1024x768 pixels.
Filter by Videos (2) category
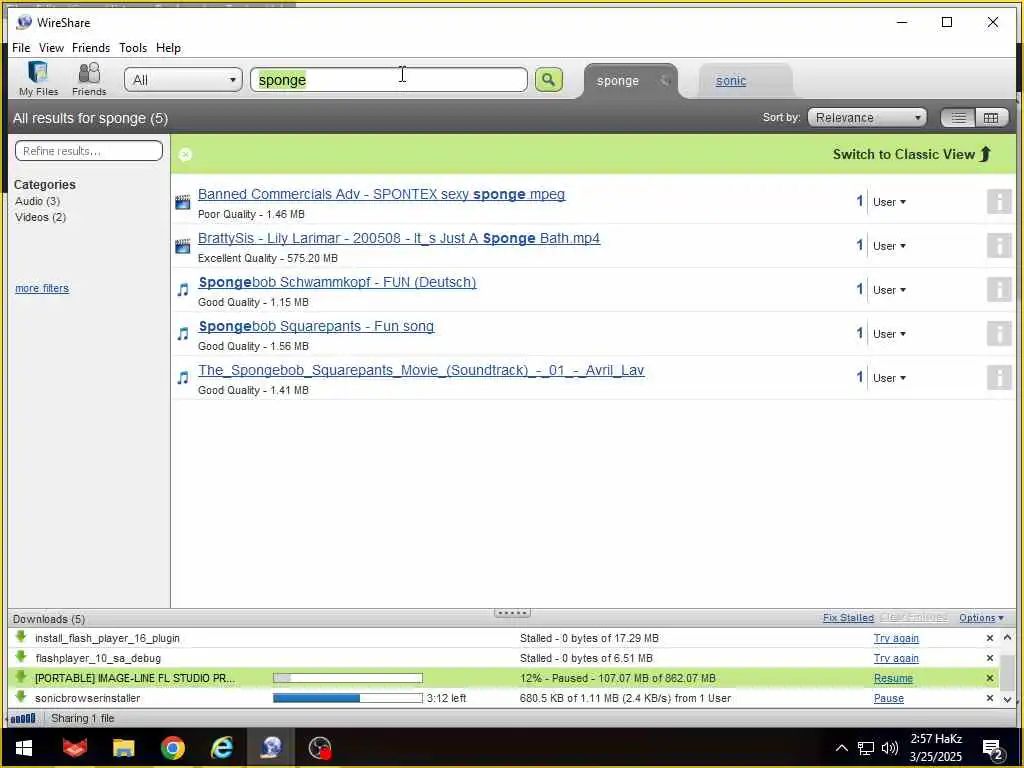40,217
